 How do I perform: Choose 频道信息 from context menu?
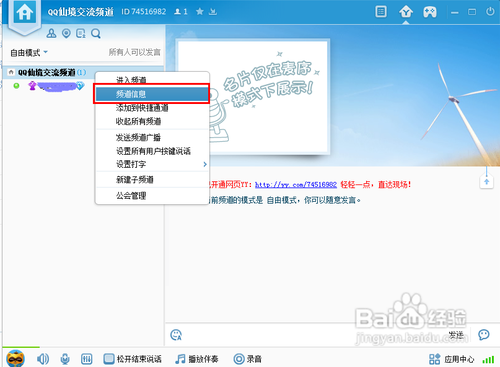coord(152,94)
